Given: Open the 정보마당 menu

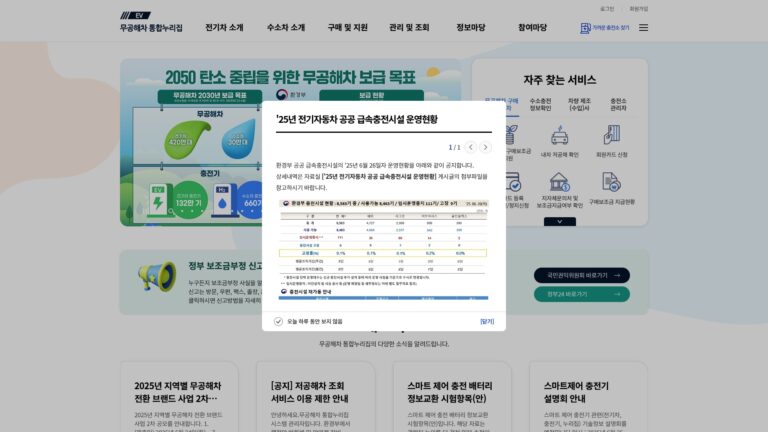Looking at the screenshot, I should pos(471,27).
